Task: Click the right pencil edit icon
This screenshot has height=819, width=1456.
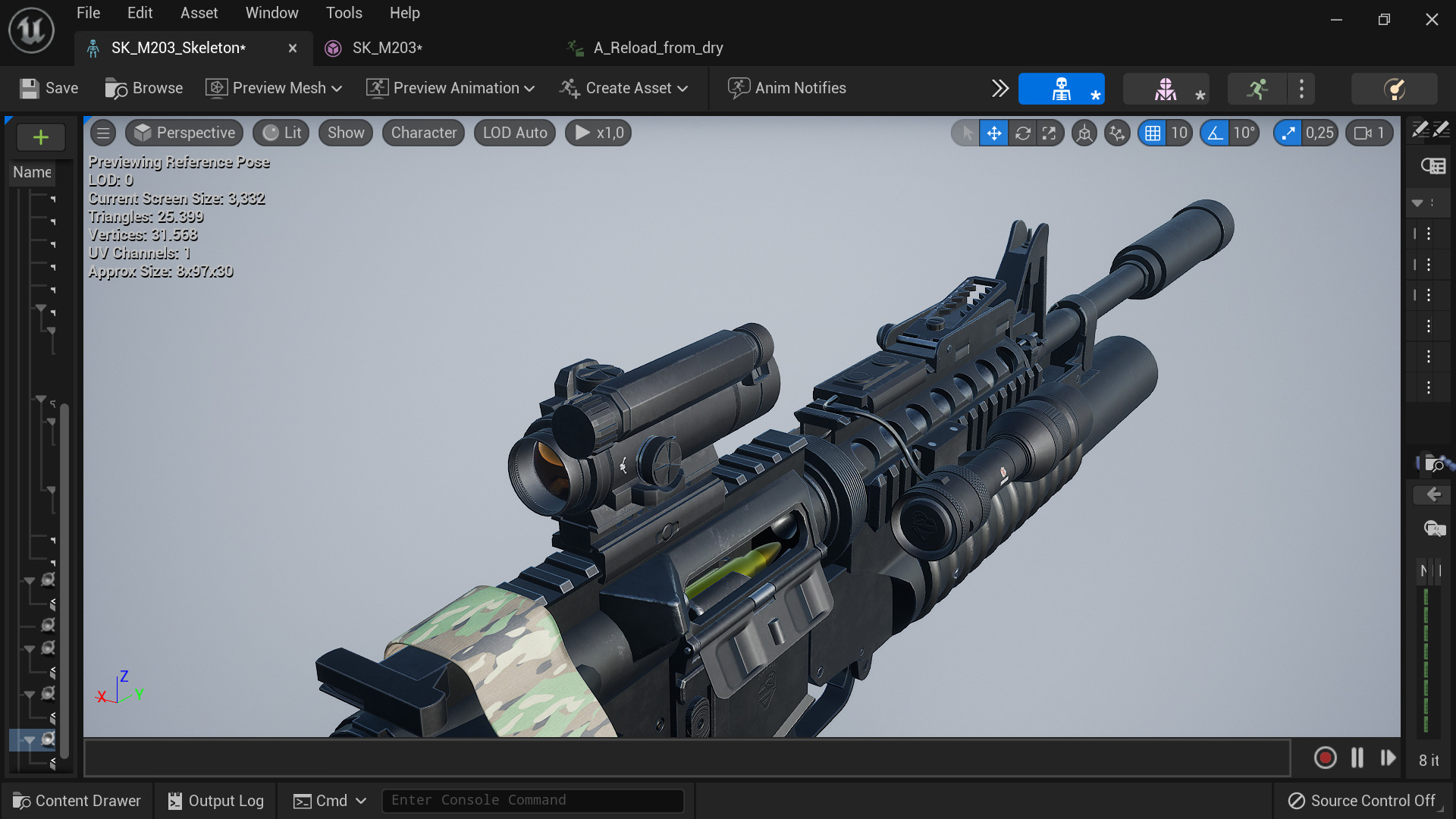Action: (1442, 129)
